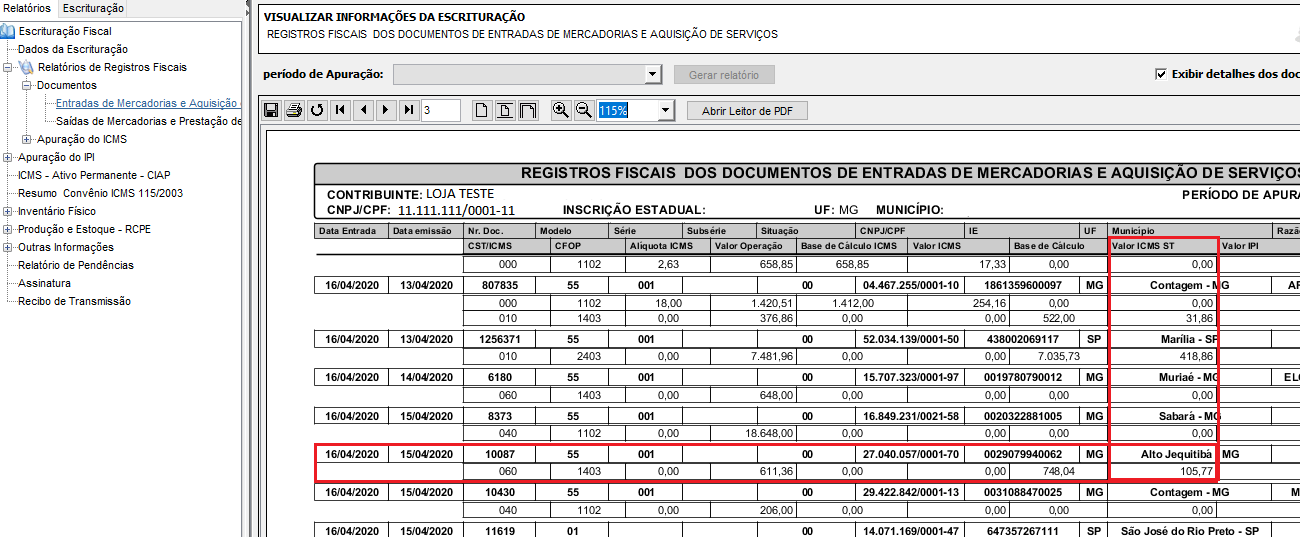1300x537 pixels.
Task: Toggle the 'Exibir detalhes dos documentos' checkbox
Action: click(1160, 74)
